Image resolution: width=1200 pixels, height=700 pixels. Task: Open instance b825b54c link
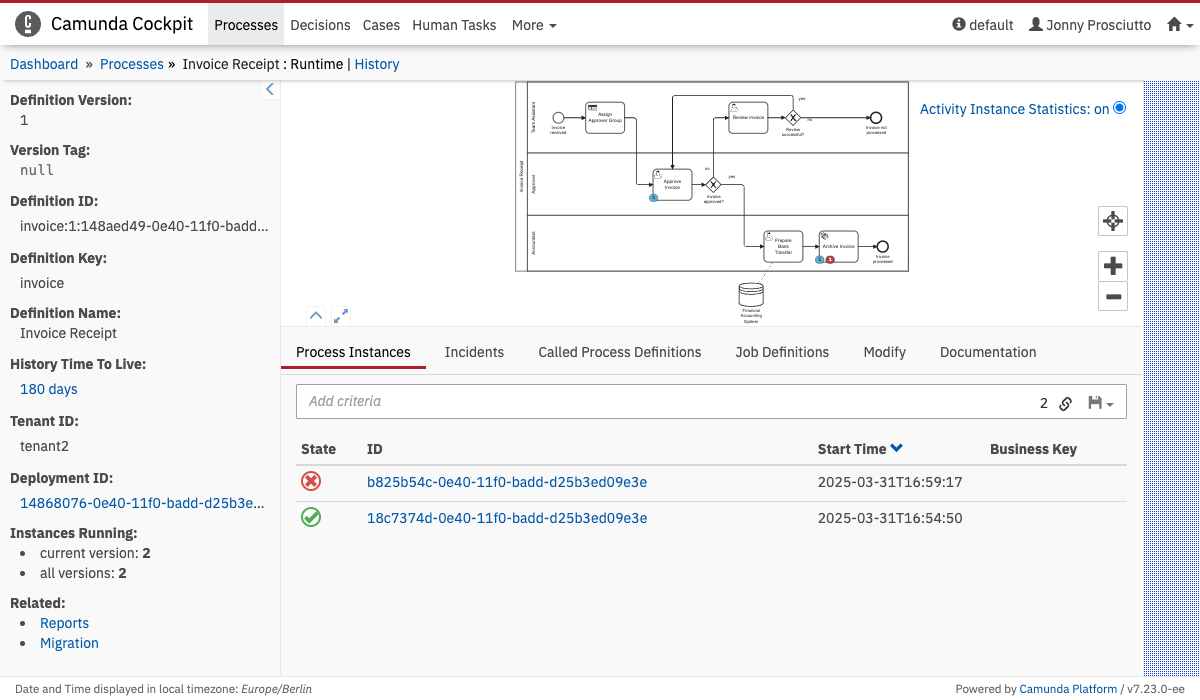(506, 482)
